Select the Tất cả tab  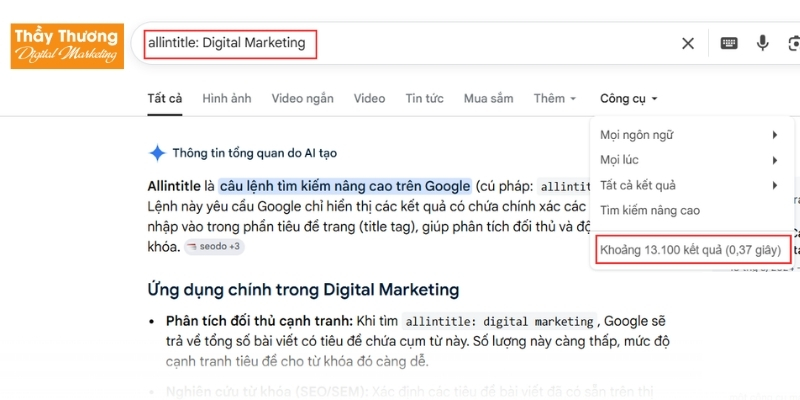[x=165, y=98]
